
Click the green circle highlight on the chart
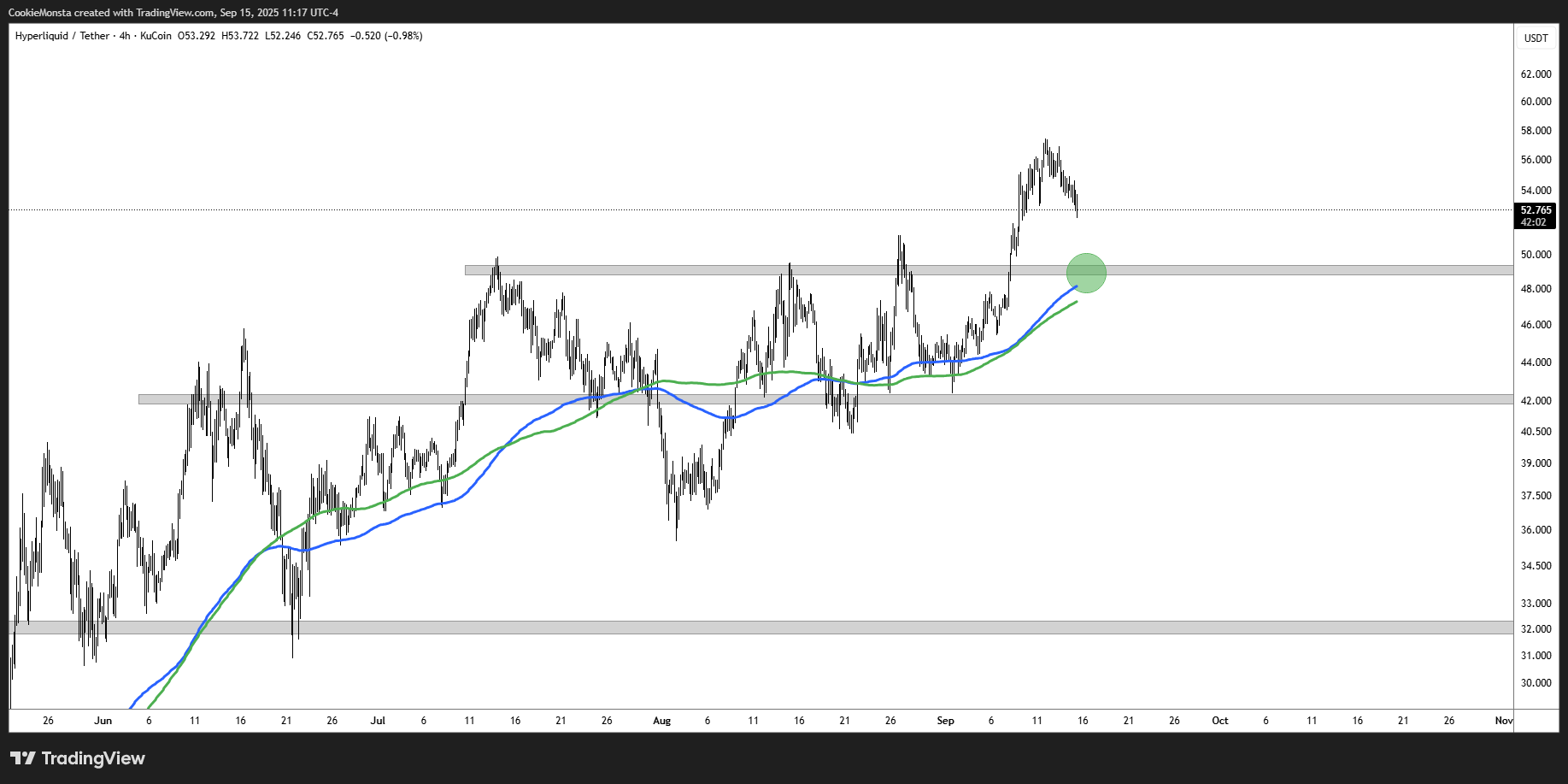tap(1086, 273)
